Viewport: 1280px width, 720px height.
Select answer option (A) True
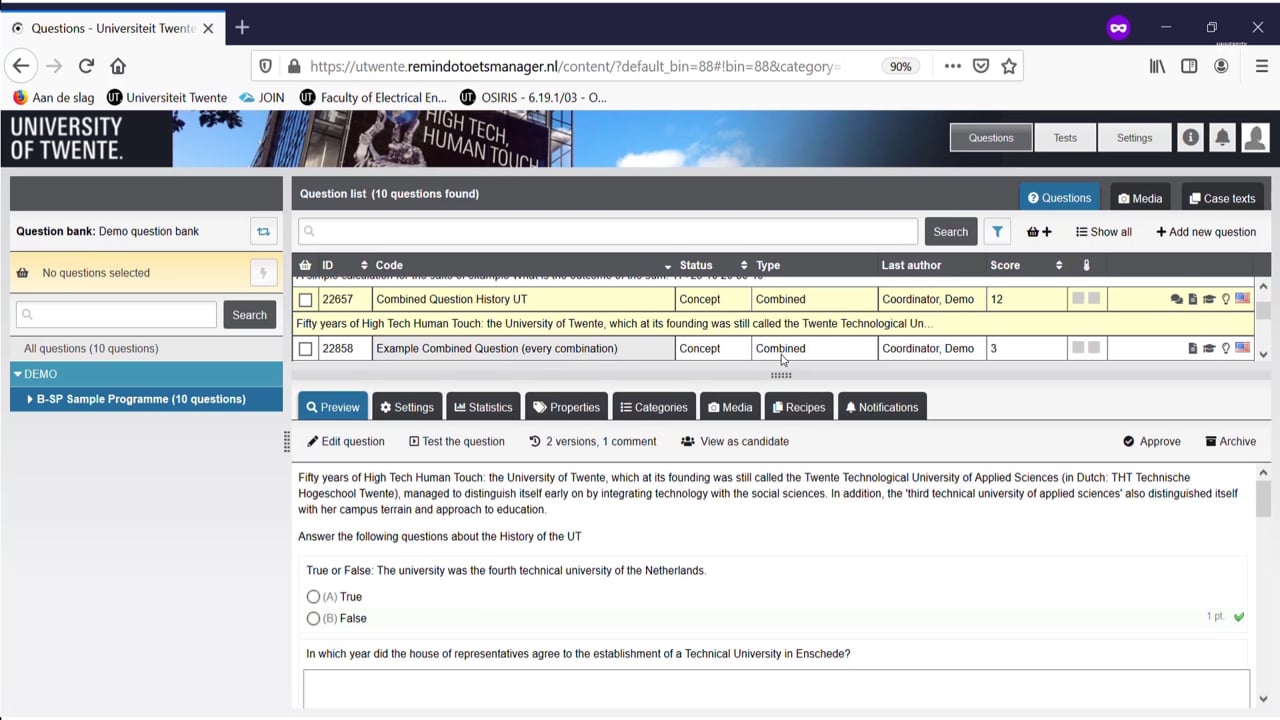[314, 597]
